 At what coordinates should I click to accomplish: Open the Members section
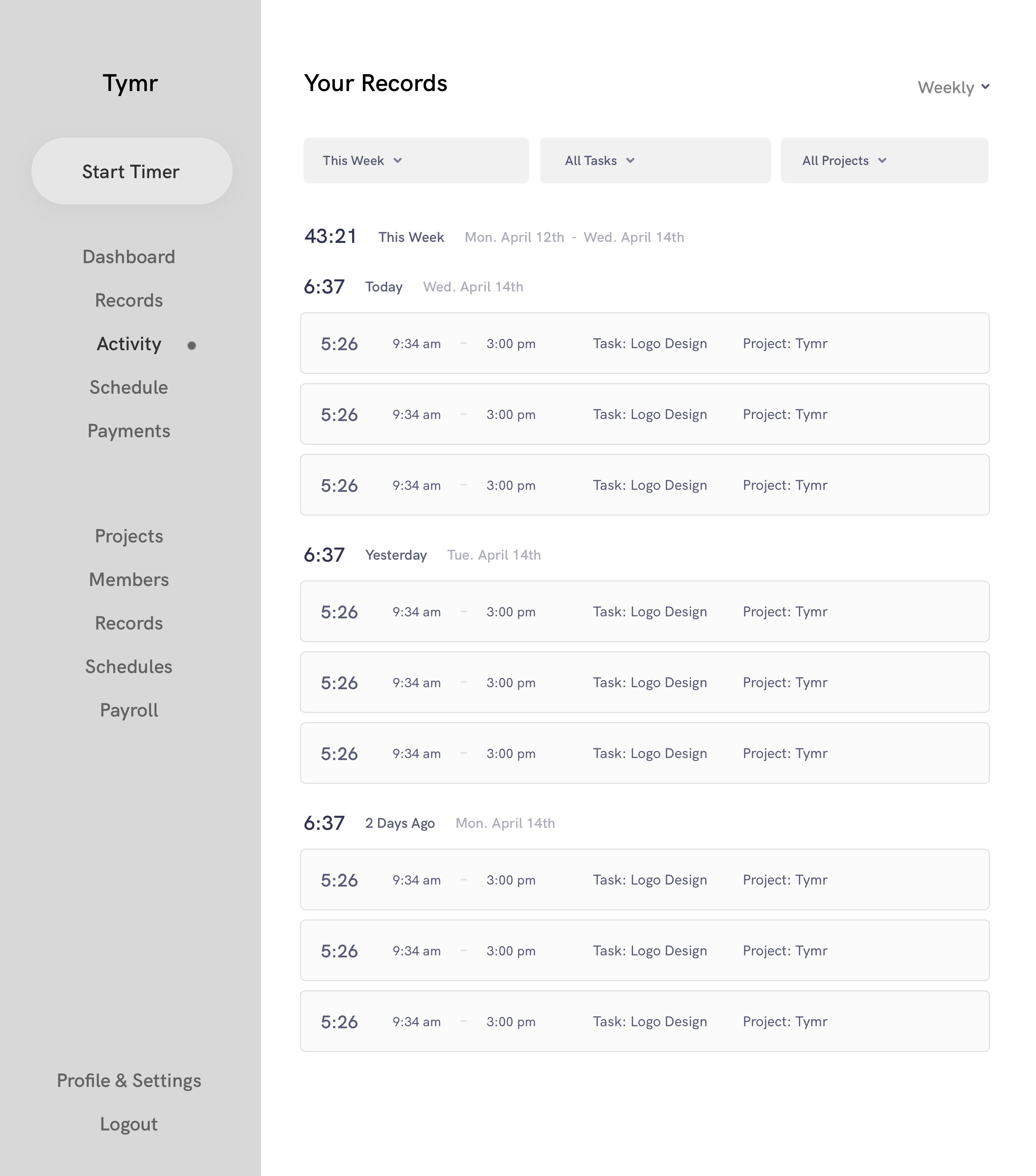[129, 579]
